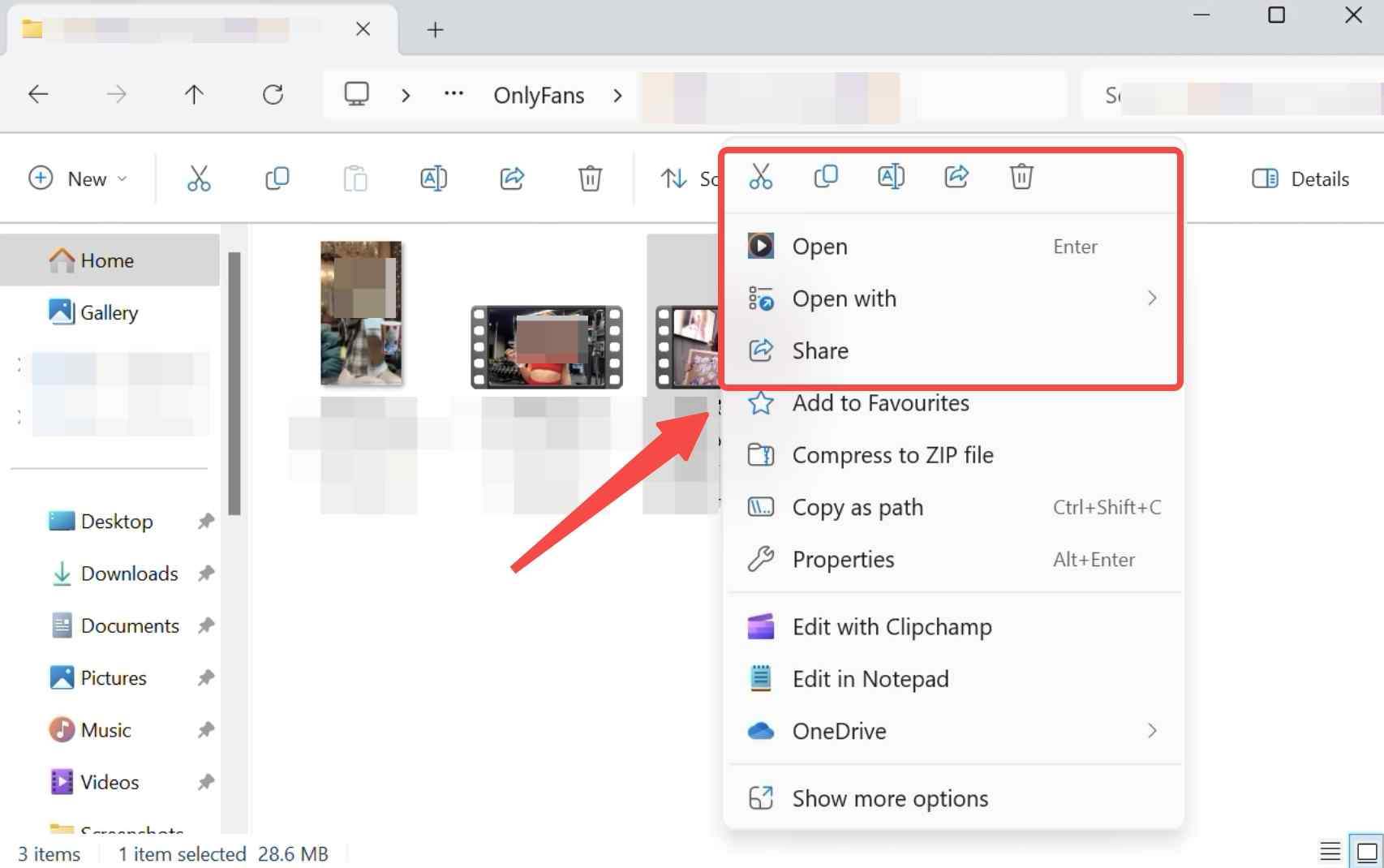Click the Cut icon in the context menu
Viewport: 1384px width, 868px height.
pyautogui.click(x=760, y=176)
